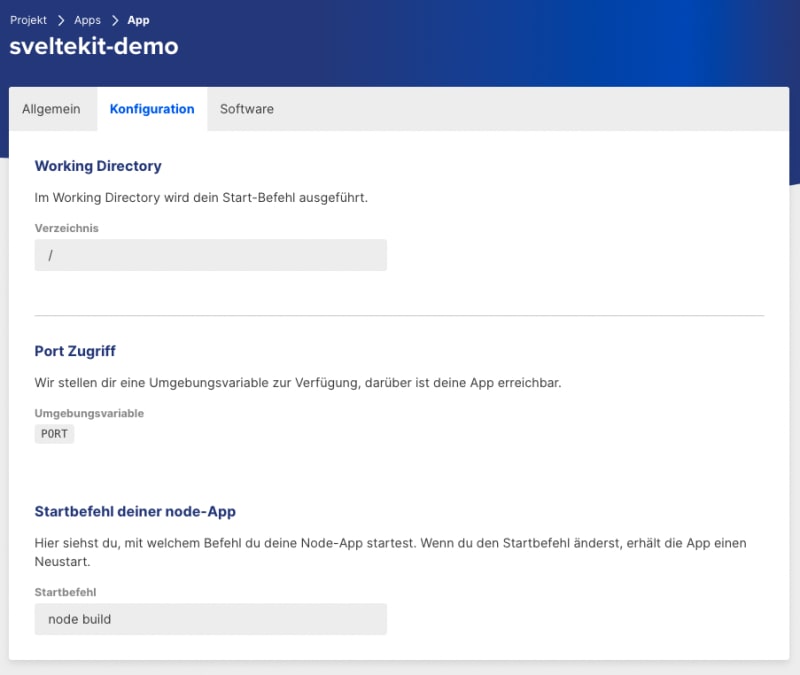Click the chevron between Projekt and Apps
Viewport: 800px width, 675px height.
coord(61,20)
